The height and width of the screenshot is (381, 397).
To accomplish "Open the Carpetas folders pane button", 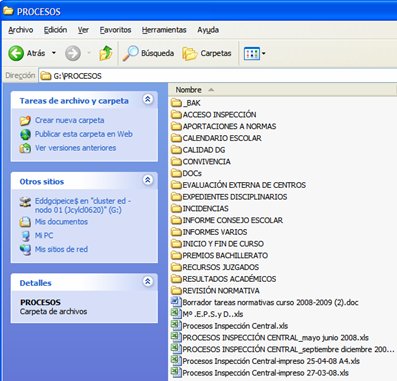I will [207, 53].
